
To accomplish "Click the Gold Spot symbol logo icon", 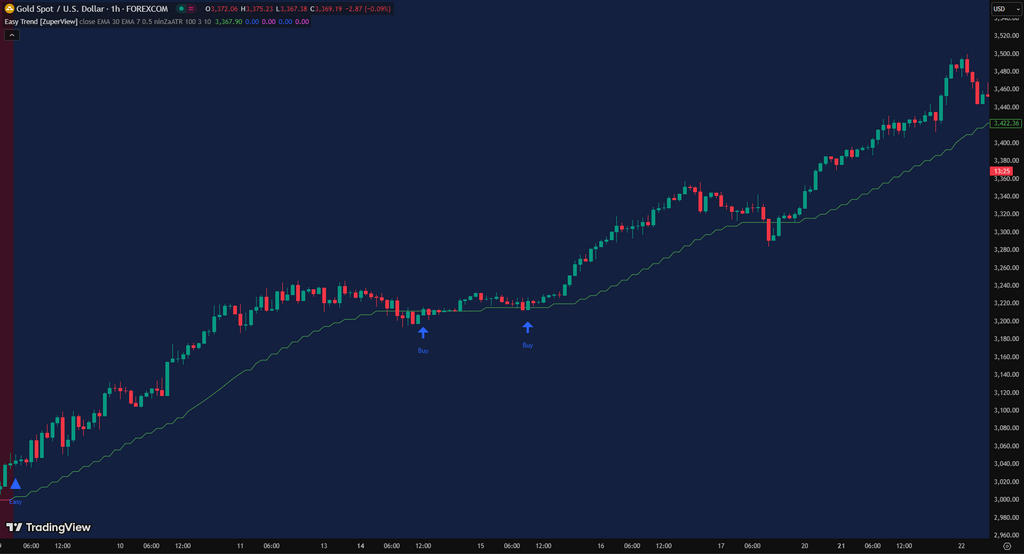I will coord(9,8).
